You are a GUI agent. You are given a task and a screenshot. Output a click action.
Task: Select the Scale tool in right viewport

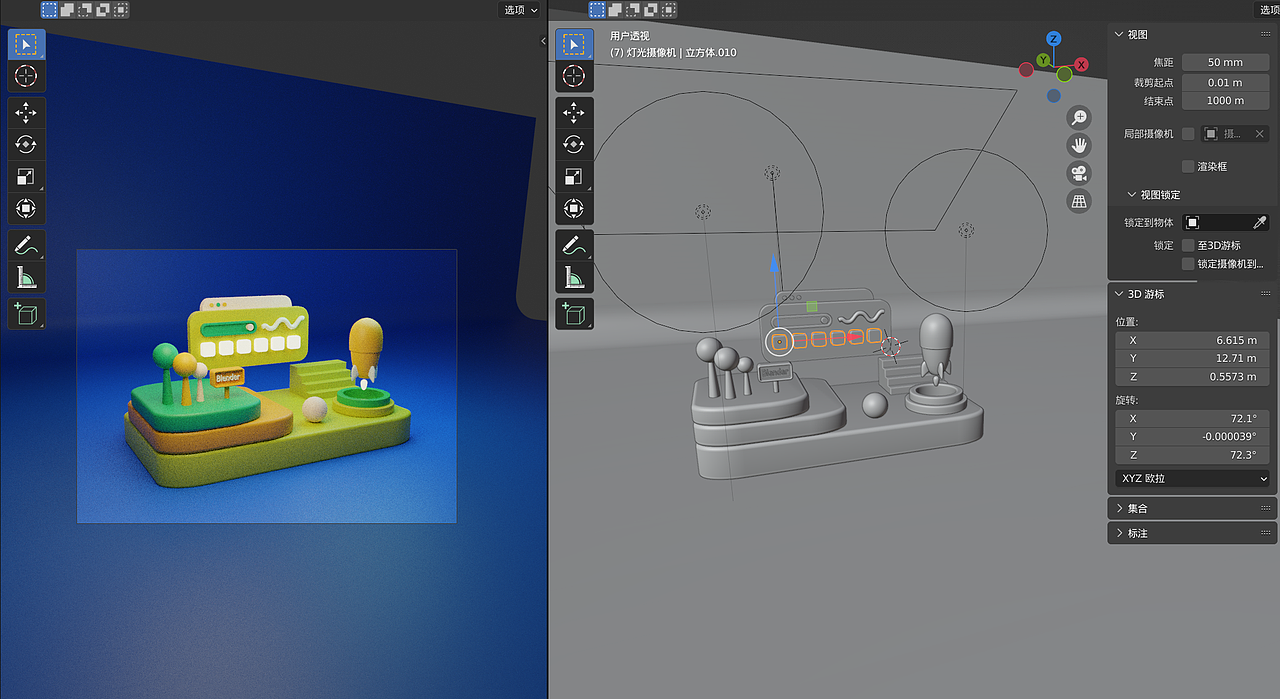click(574, 177)
